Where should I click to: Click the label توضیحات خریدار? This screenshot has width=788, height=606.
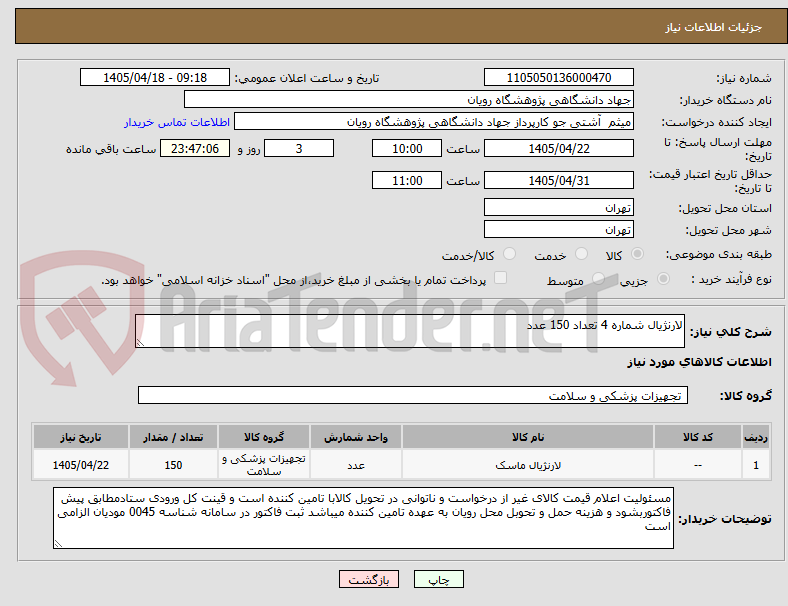pyautogui.click(x=725, y=519)
